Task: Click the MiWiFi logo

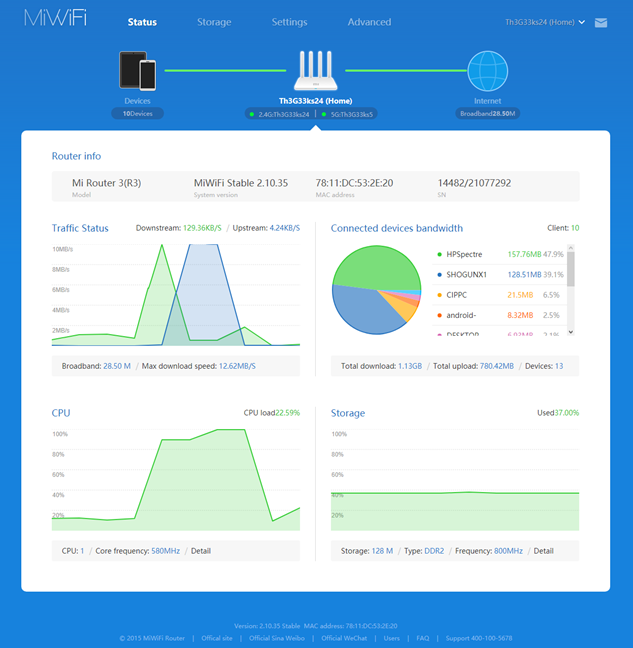Action: (55, 18)
